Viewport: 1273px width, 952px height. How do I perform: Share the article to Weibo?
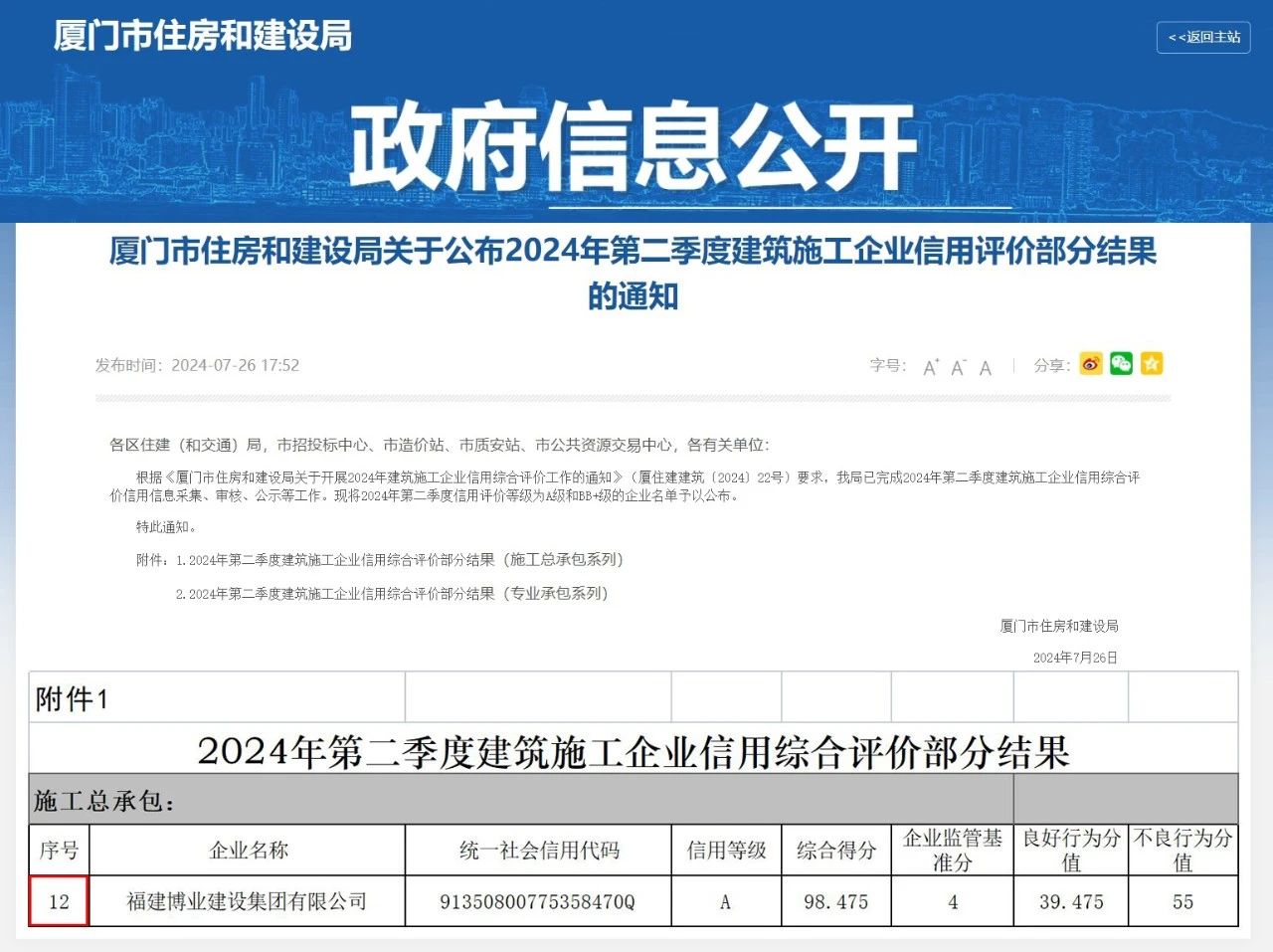pos(1091,364)
